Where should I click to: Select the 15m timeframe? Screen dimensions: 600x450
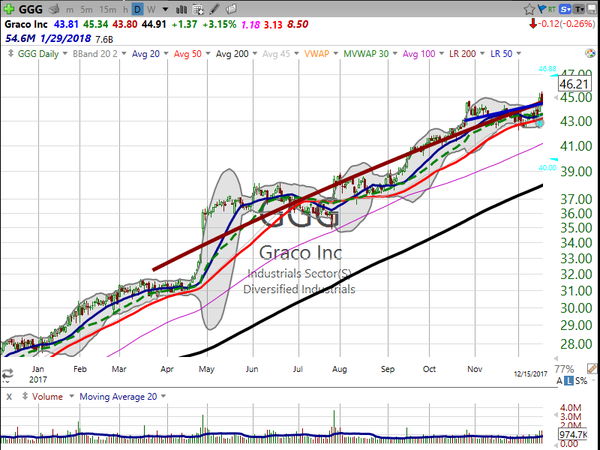point(108,10)
